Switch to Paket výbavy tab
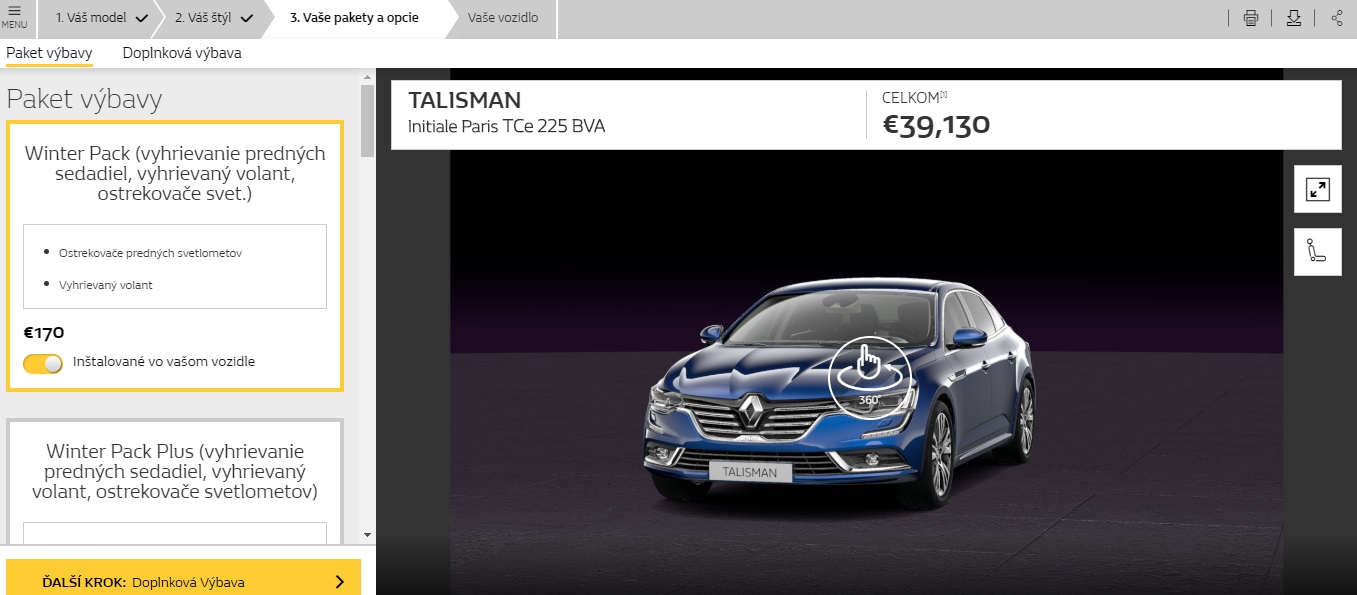 (x=49, y=53)
